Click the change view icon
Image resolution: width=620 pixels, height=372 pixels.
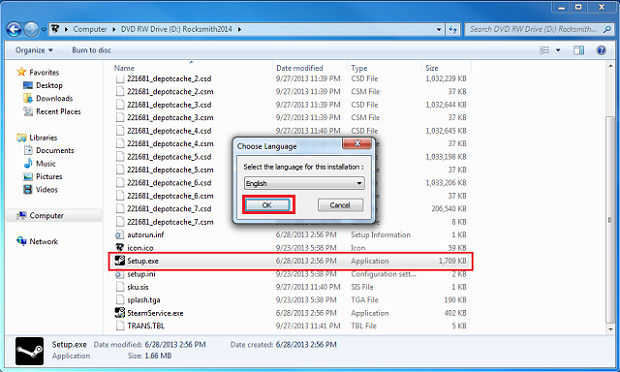tap(545, 50)
